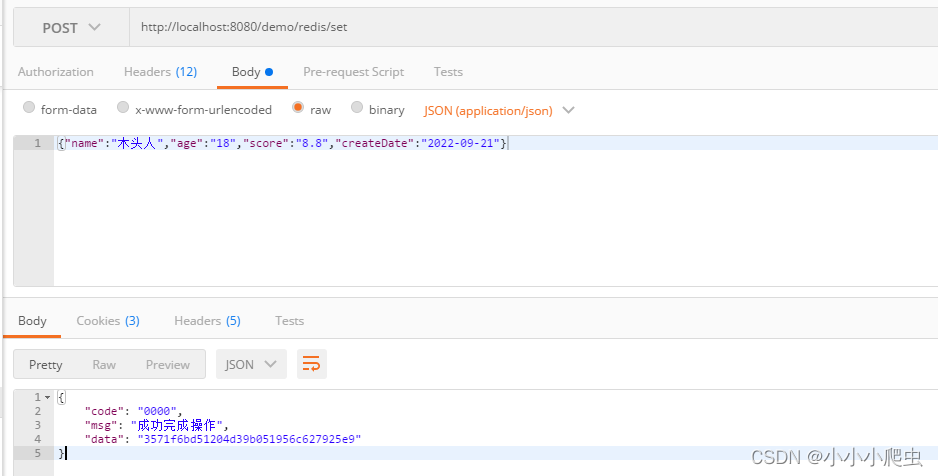
Task: Toggle the line wrap icon
Action: [x=312, y=364]
